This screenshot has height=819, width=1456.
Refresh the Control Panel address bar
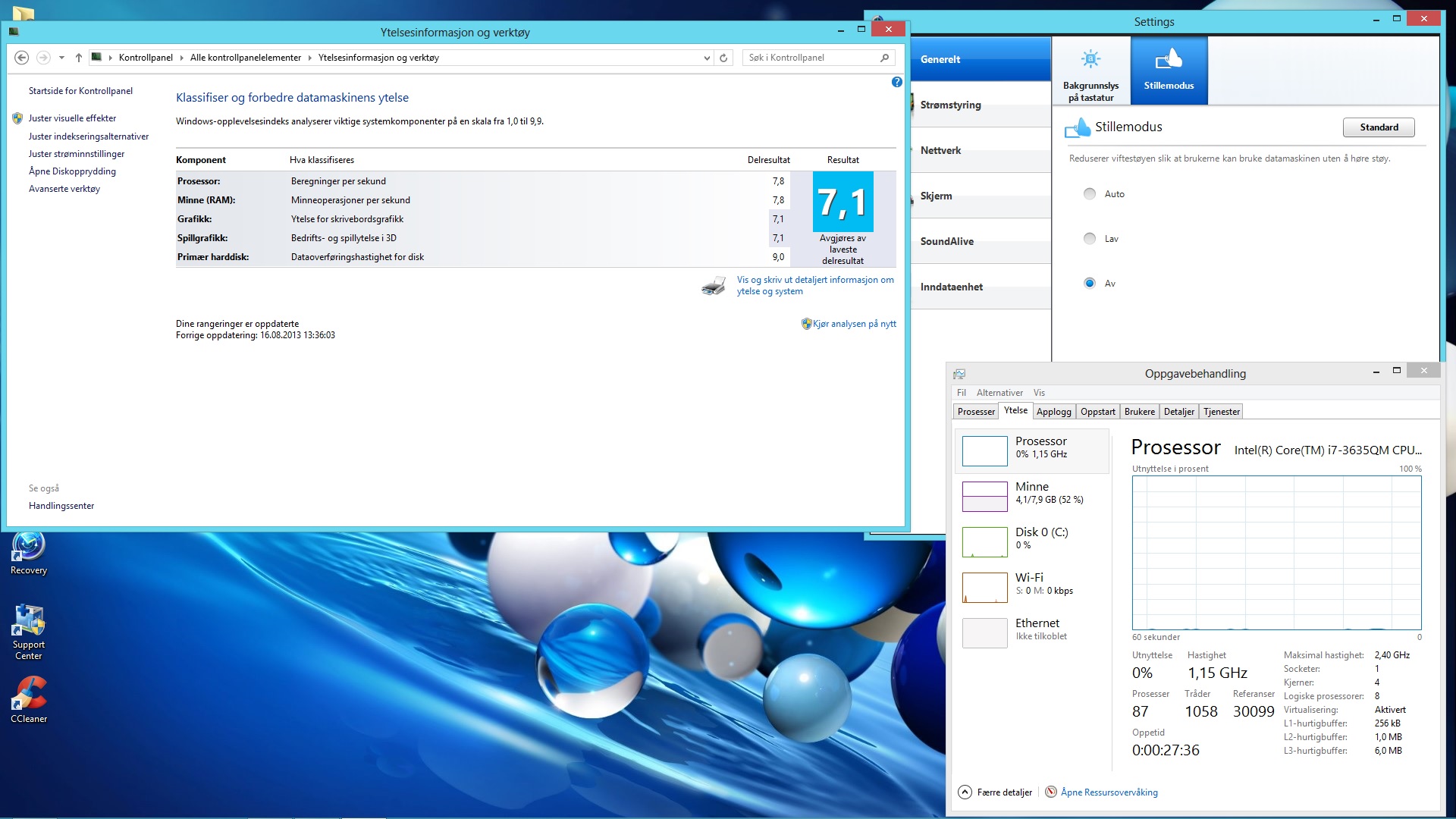[x=723, y=58]
